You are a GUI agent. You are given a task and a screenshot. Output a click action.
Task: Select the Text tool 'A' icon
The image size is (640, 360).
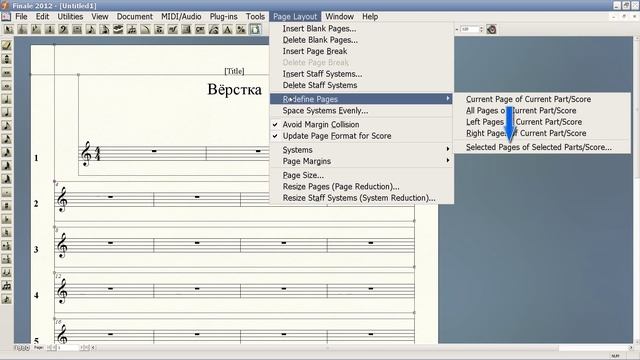click(x=227, y=29)
